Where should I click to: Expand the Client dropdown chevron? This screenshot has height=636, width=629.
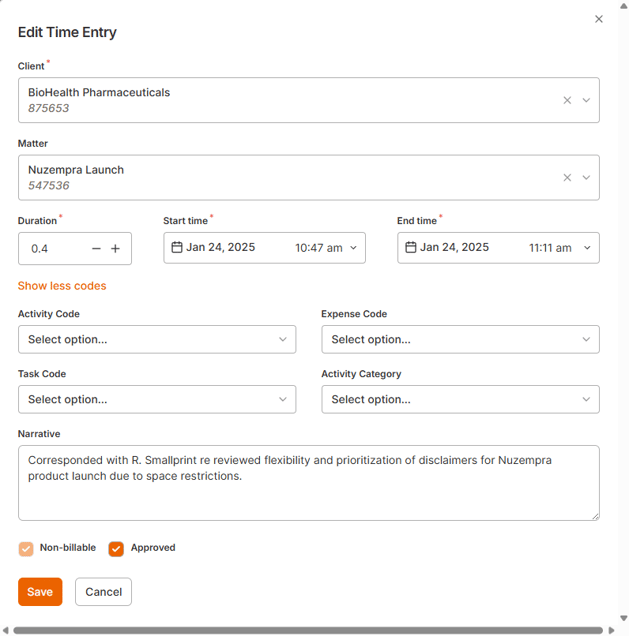coord(586,100)
